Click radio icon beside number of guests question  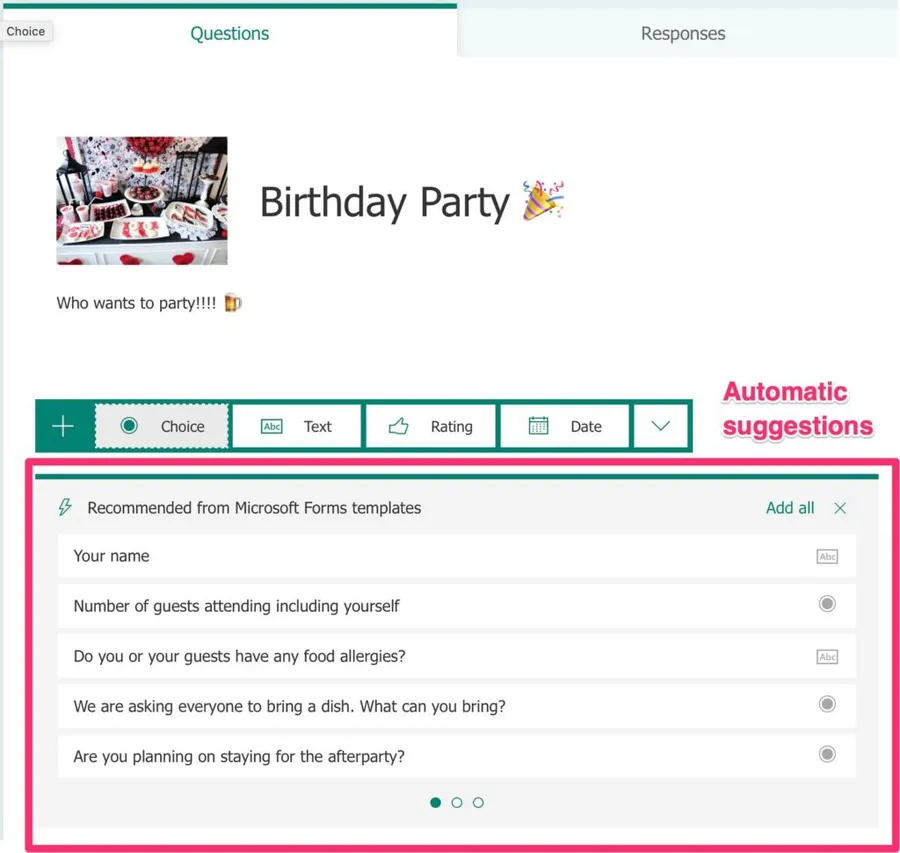tap(827, 604)
